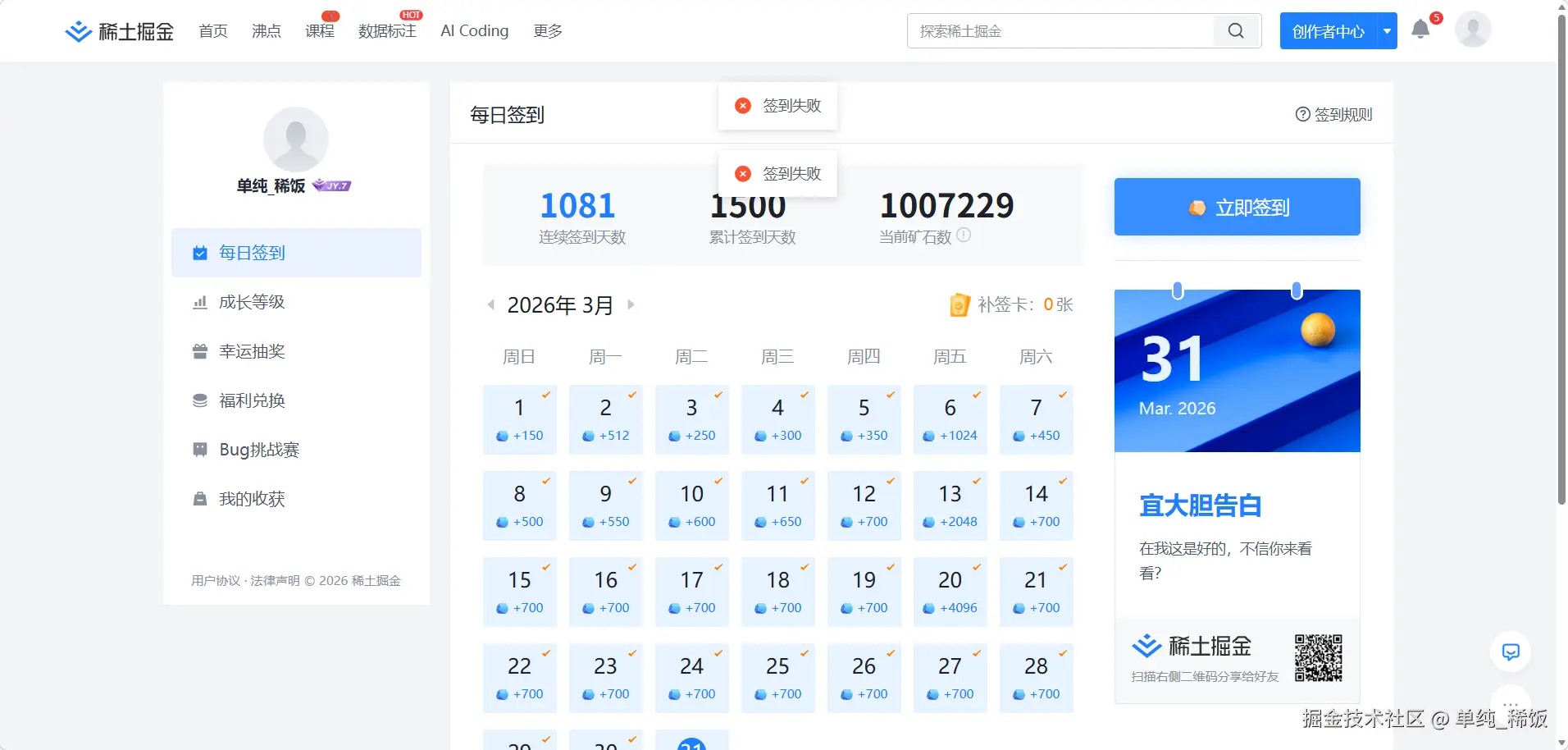Click the user avatar

[x=1471, y=30]
